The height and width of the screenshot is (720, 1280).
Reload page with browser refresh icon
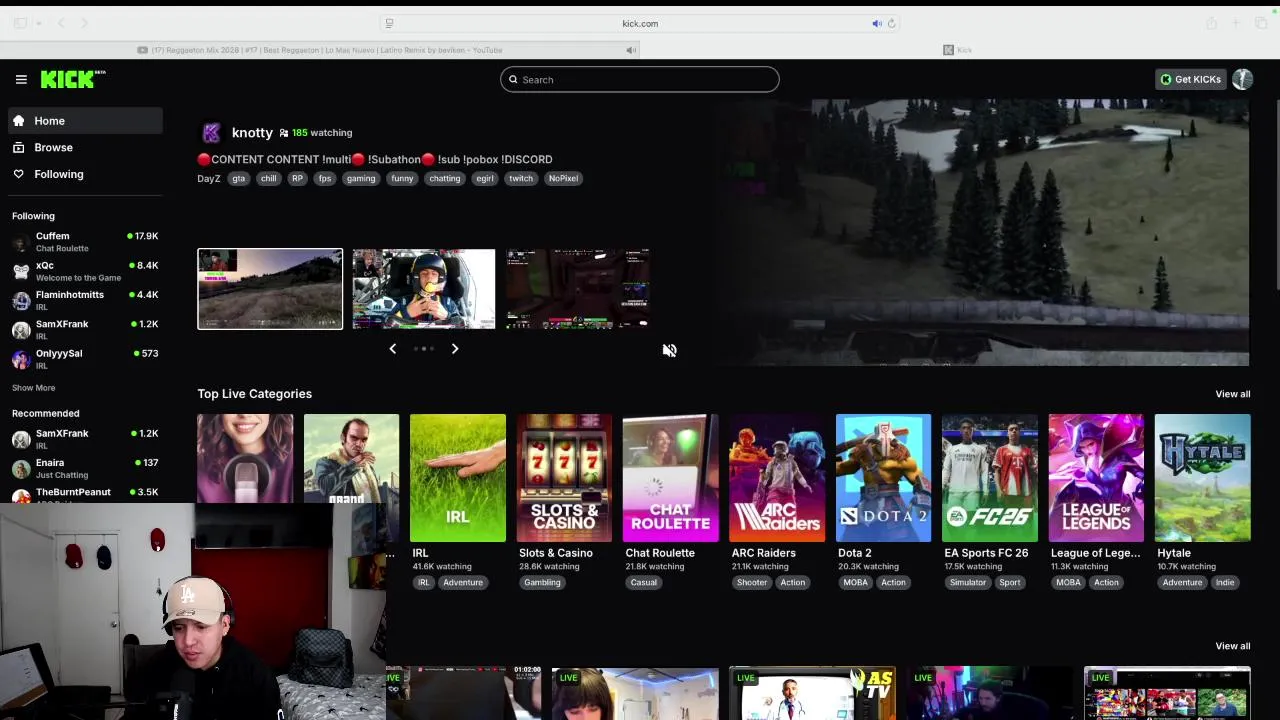pos(891,23)
